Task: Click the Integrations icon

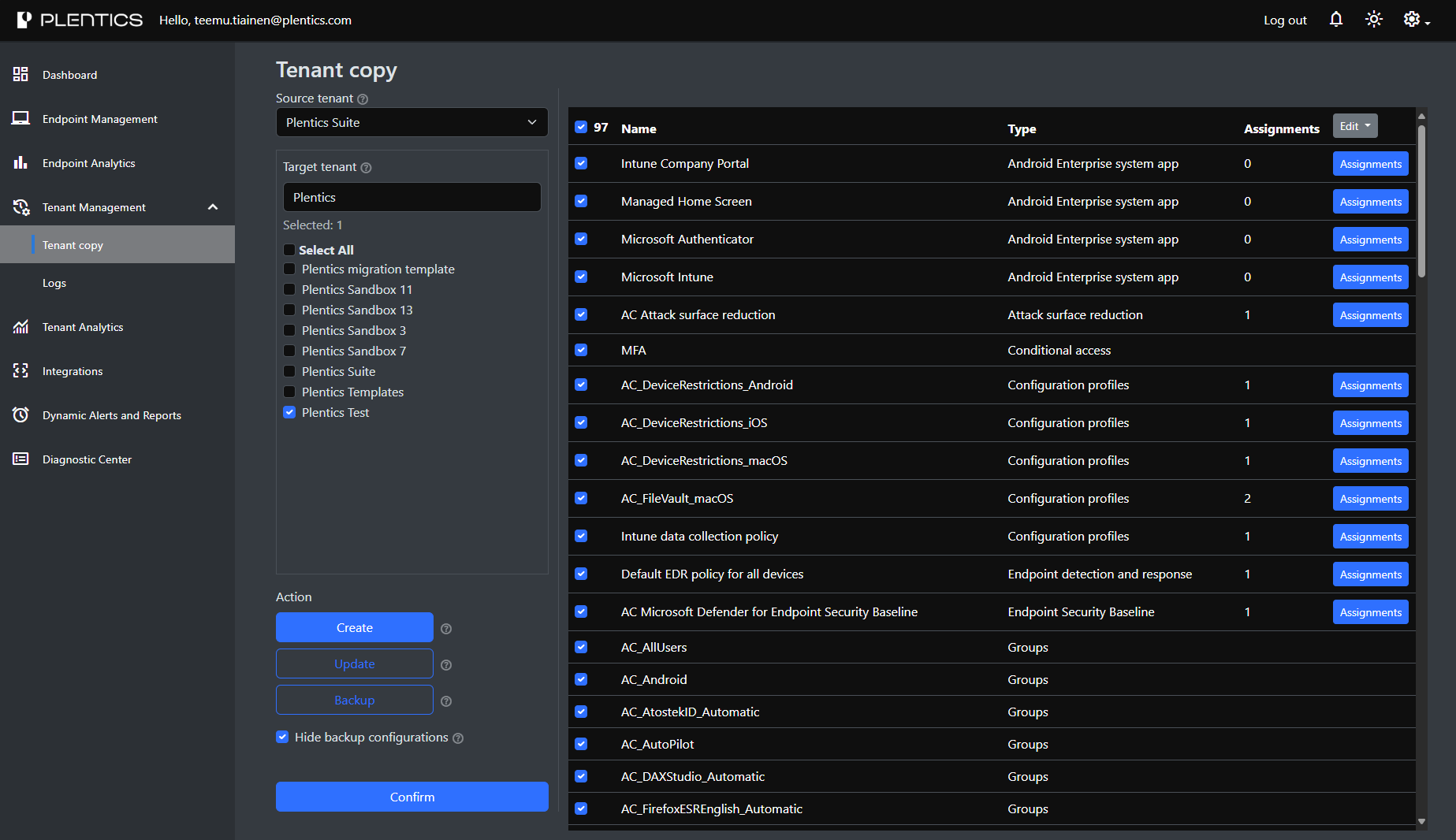Action: pyautogui.click(x=20, y=371)
